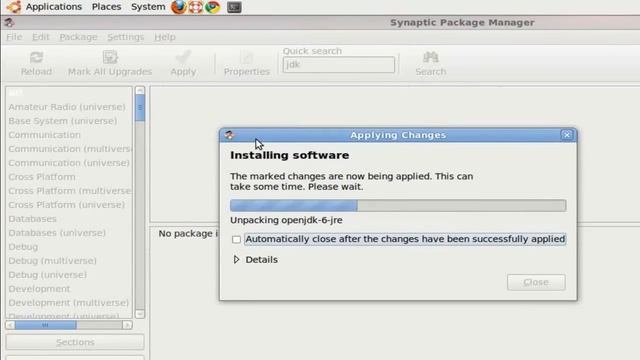Select Debug (universe) section

pyautogui.click(x=47, y=275)
